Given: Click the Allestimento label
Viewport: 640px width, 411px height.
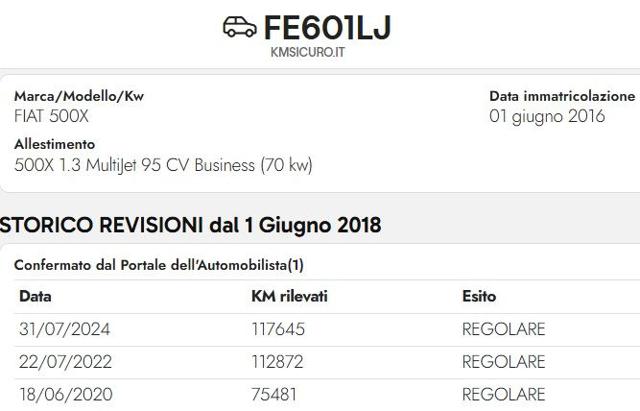Looking at the screenshot, I should pos(54,144).
